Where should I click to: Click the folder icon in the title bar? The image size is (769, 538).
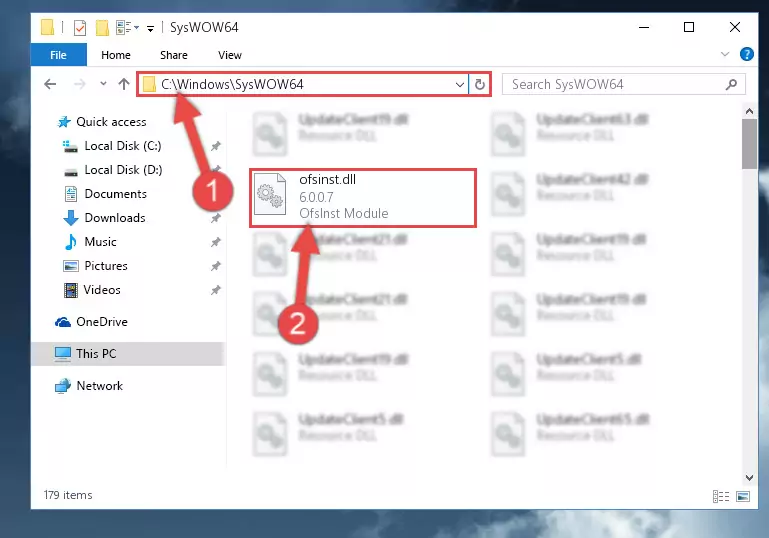[47, 27]
